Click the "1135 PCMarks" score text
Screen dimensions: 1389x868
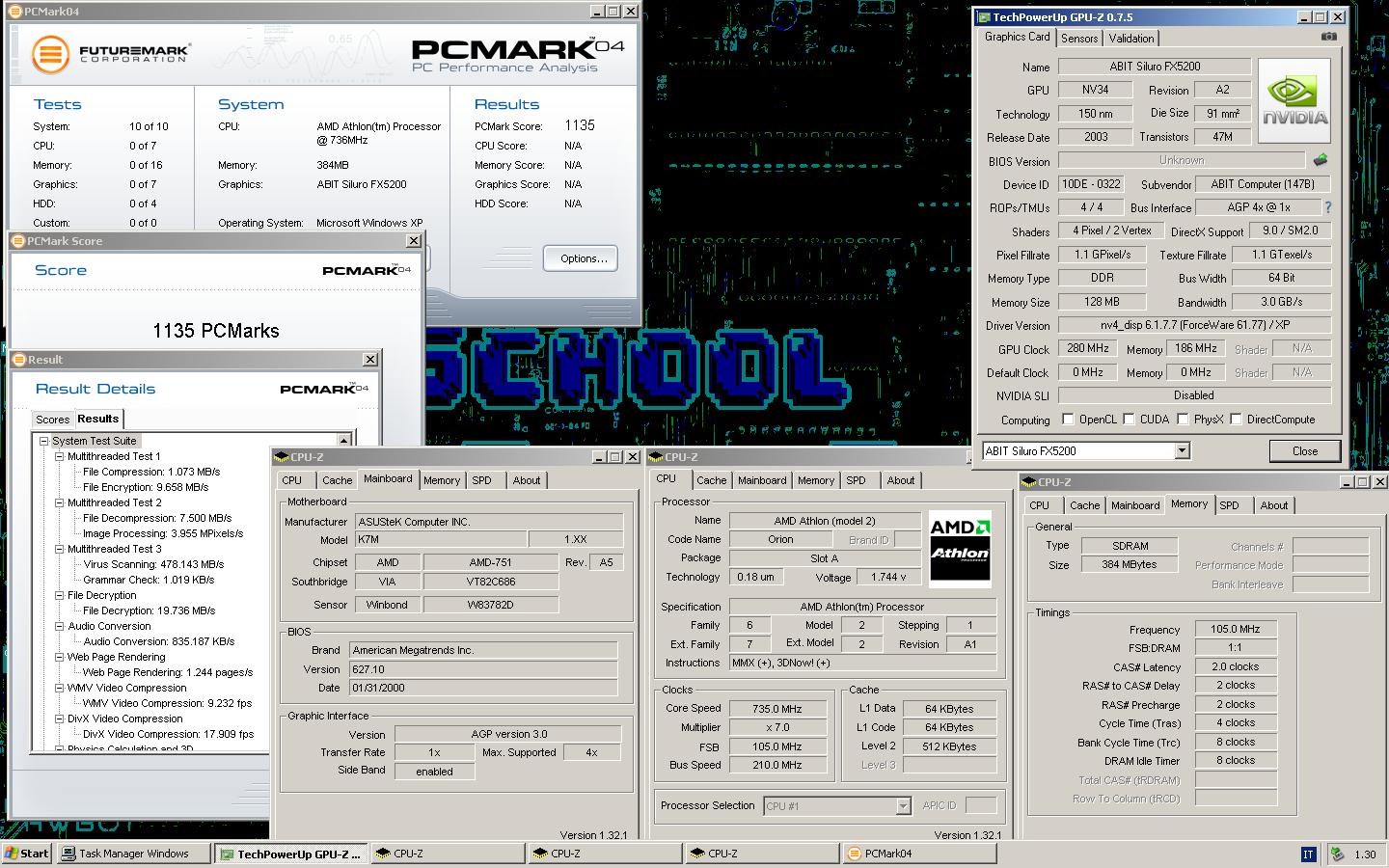pos(216,331)
